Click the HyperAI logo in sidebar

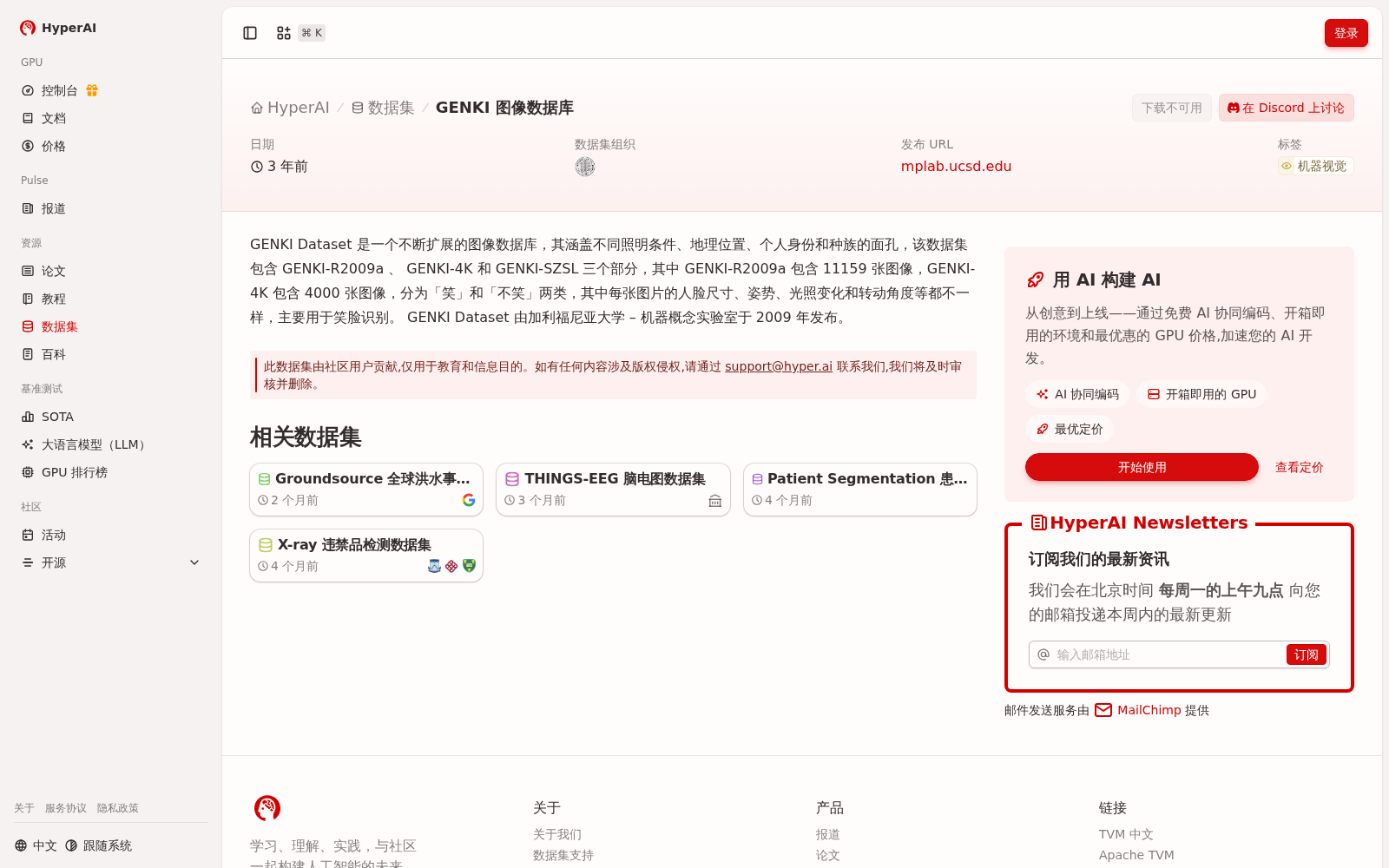tap(58, 28)
